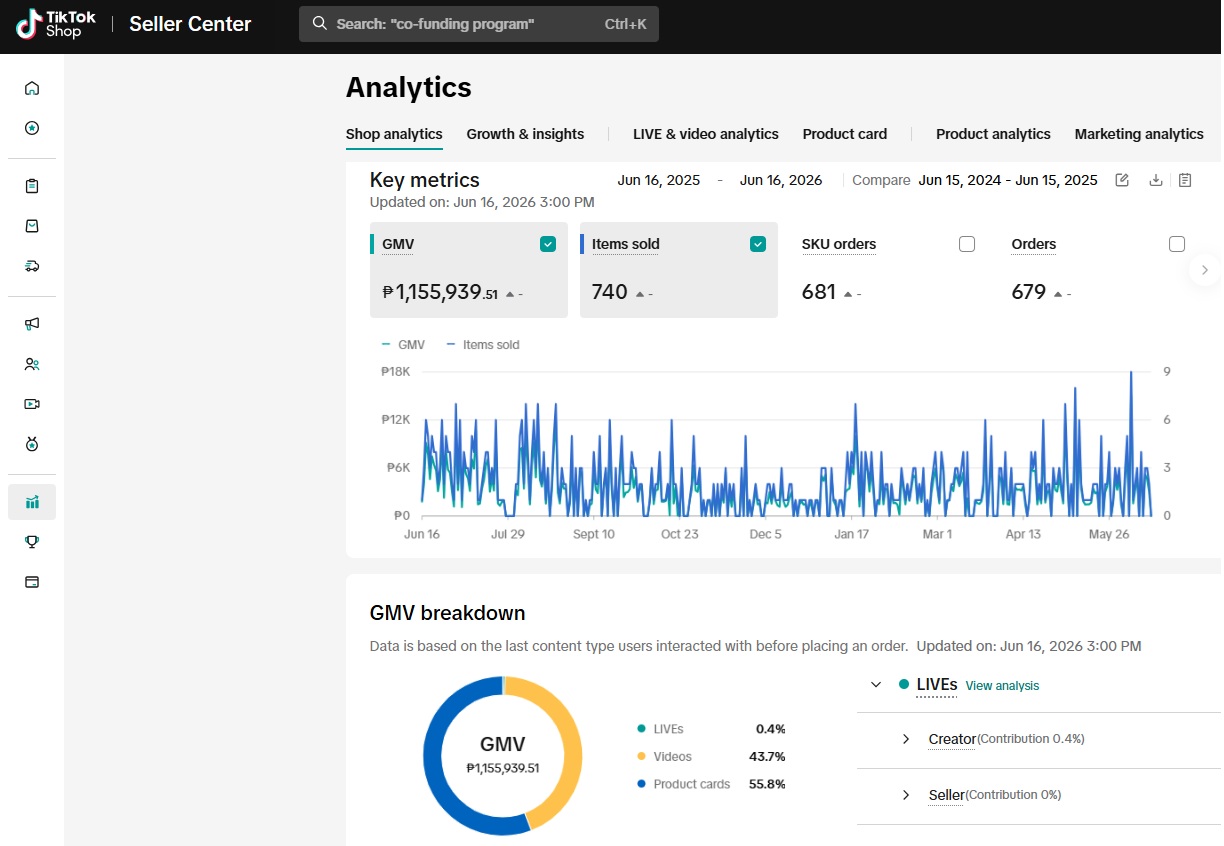Show more metrics with the right arrow button

point(1204,270)
